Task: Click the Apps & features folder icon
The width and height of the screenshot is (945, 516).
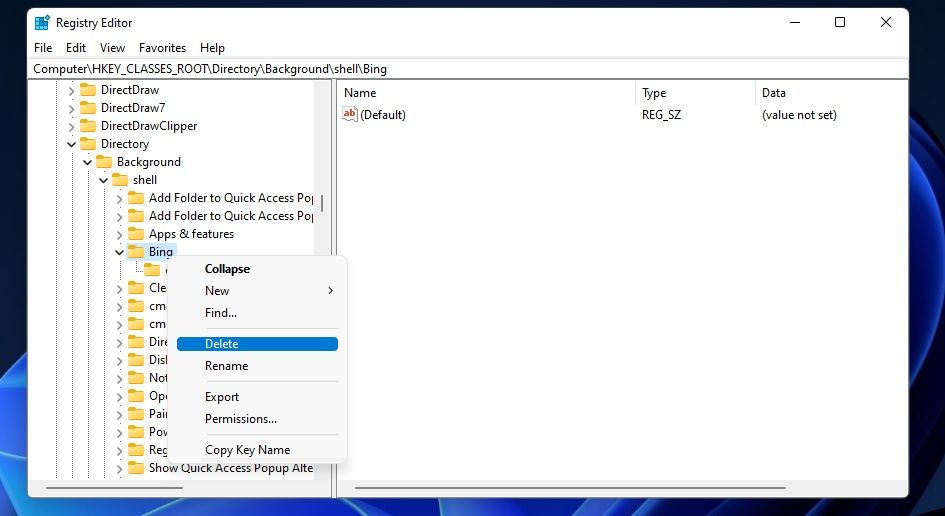Action: [136, 234]
